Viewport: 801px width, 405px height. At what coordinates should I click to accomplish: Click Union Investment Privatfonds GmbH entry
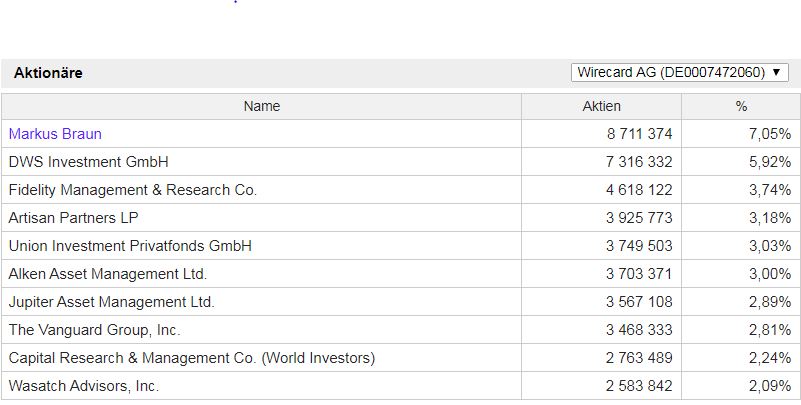click(x=130, y=246)
